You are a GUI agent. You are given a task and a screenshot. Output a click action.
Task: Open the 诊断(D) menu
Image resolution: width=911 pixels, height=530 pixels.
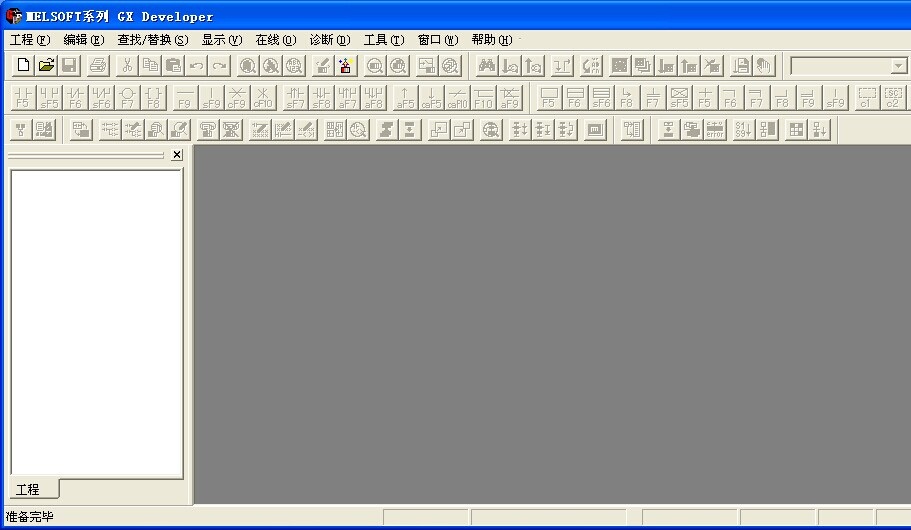pyautogui.click(x=329, y=40)
